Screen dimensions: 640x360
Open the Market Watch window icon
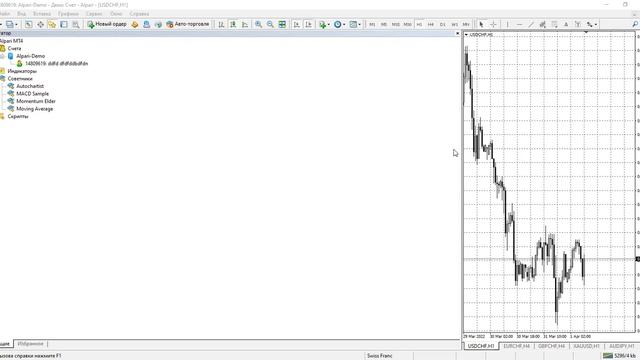[x=29, y=24]
